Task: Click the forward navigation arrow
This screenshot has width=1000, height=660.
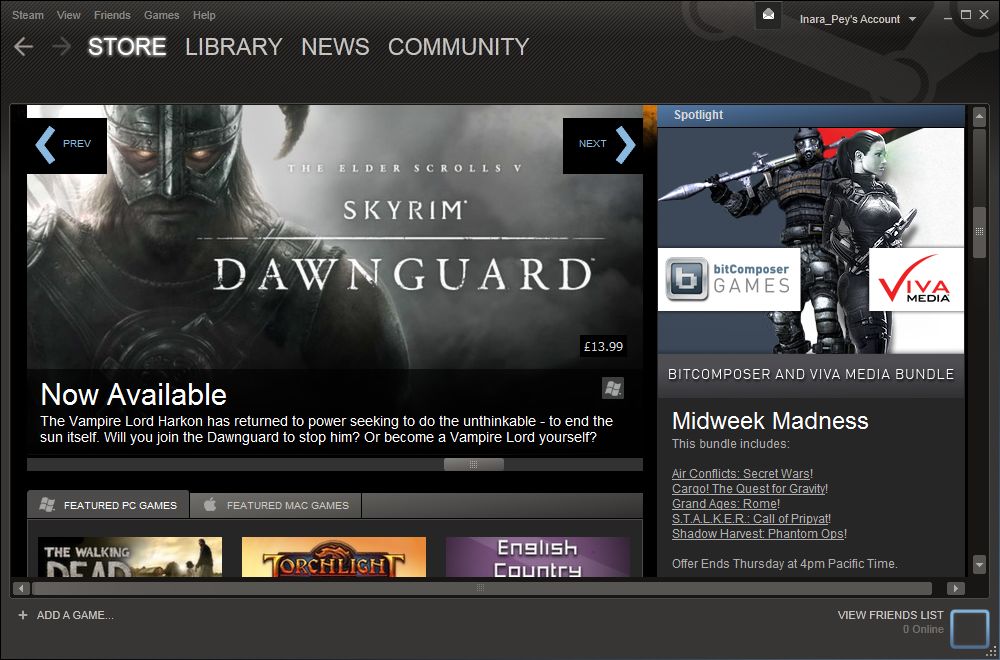Action: (61, 47)
